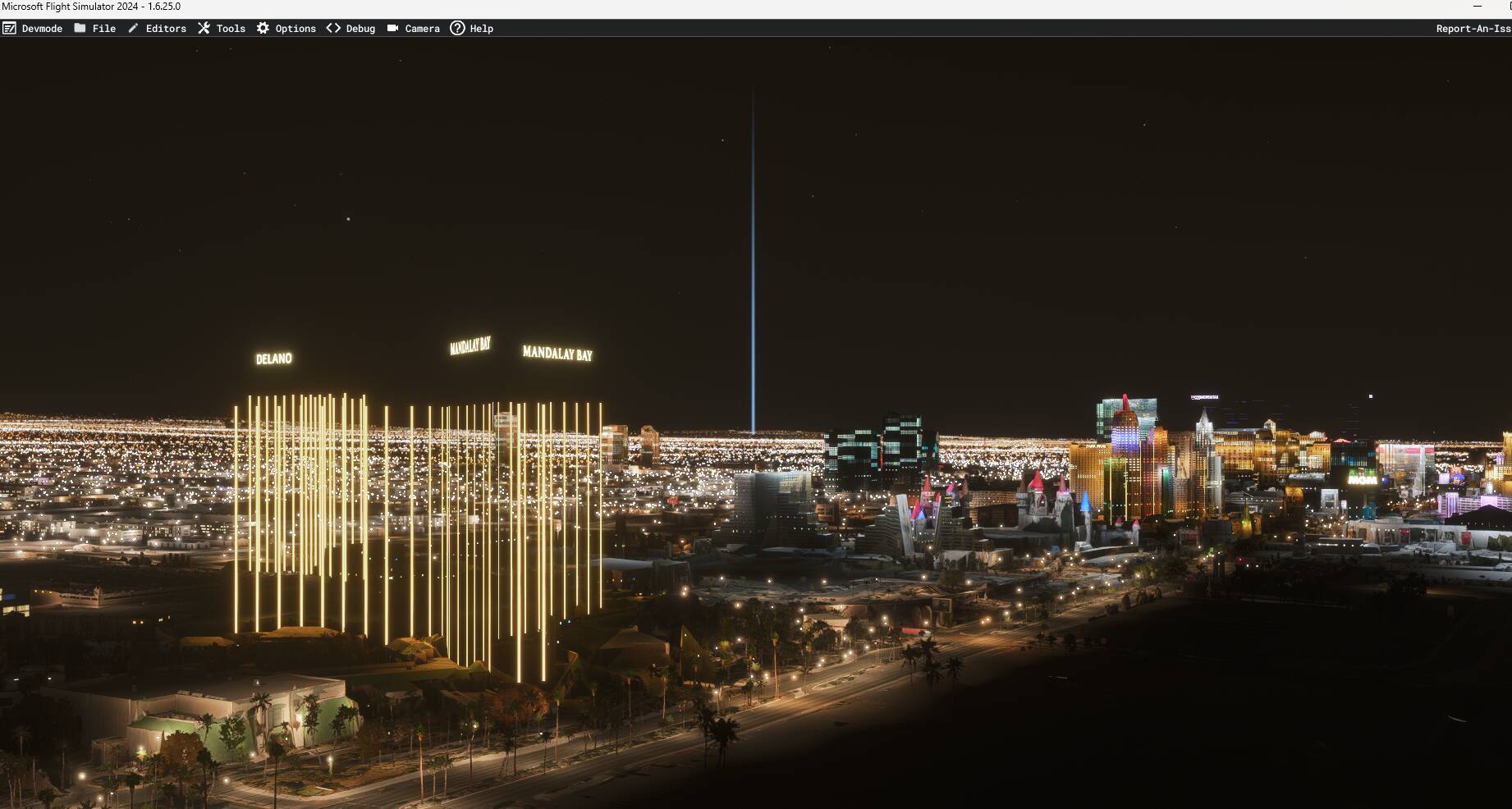The image size is (1512, 809).
Task: Minimize the Flight Simulator window
Action: click(x=1478, y=7)
